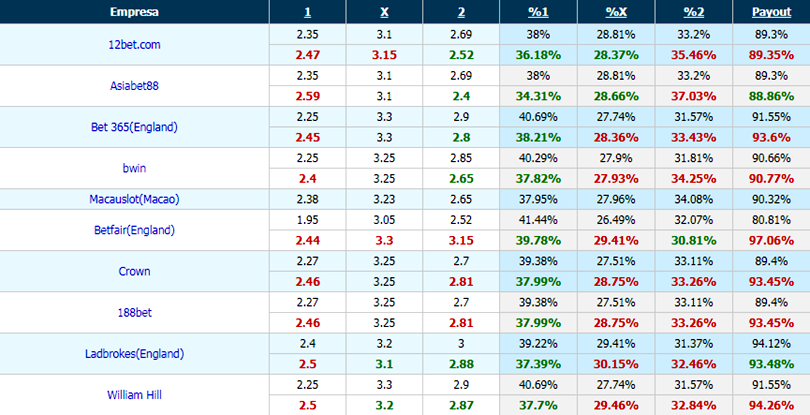Open the Bet 365(England) link
Screen dimensions: 810x415
coord(134,127)
